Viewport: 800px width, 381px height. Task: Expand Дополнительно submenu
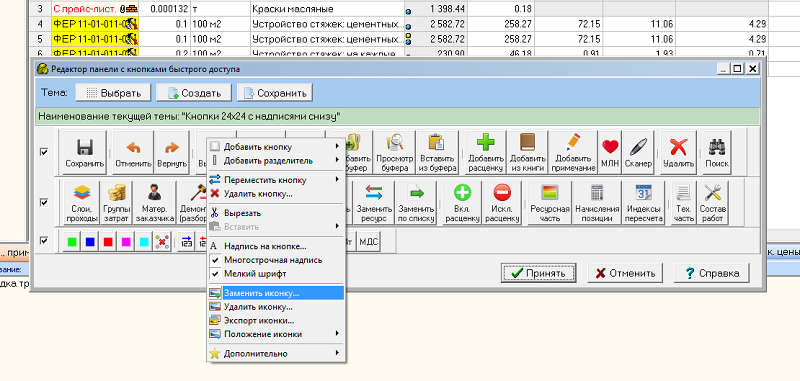click(x=276, y=353)
